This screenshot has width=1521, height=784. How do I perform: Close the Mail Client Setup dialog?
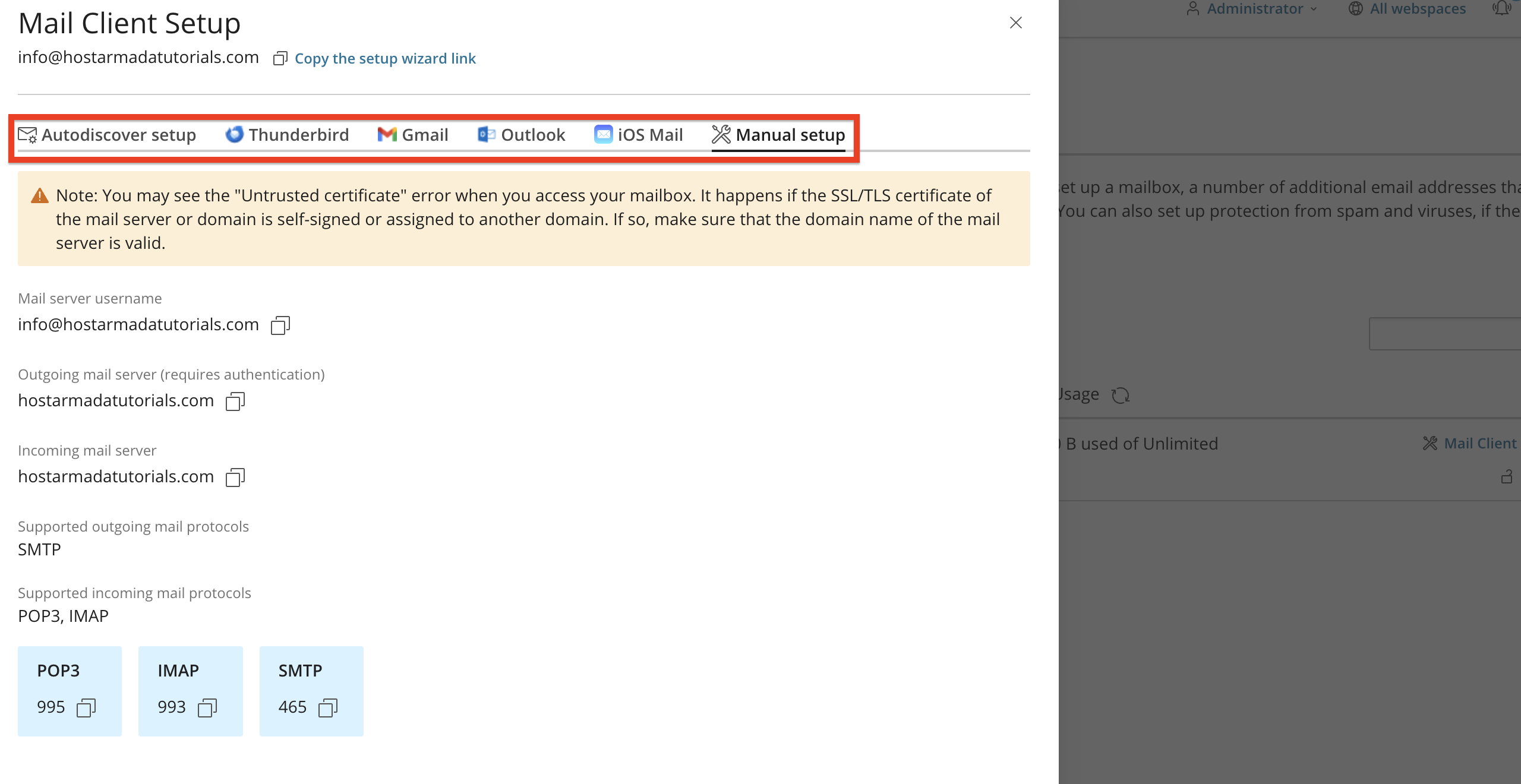1016,23
